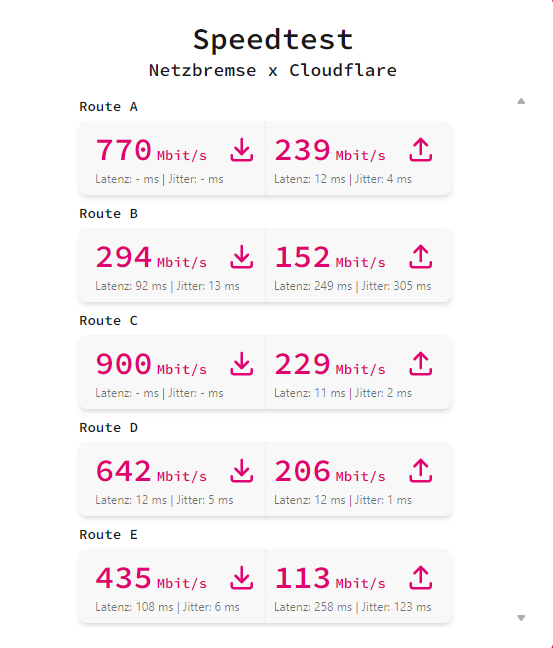The image size is (553, 648).
Task: Click the Netzbremse x Cloudflare subtitle
Action: coord(273,70)
